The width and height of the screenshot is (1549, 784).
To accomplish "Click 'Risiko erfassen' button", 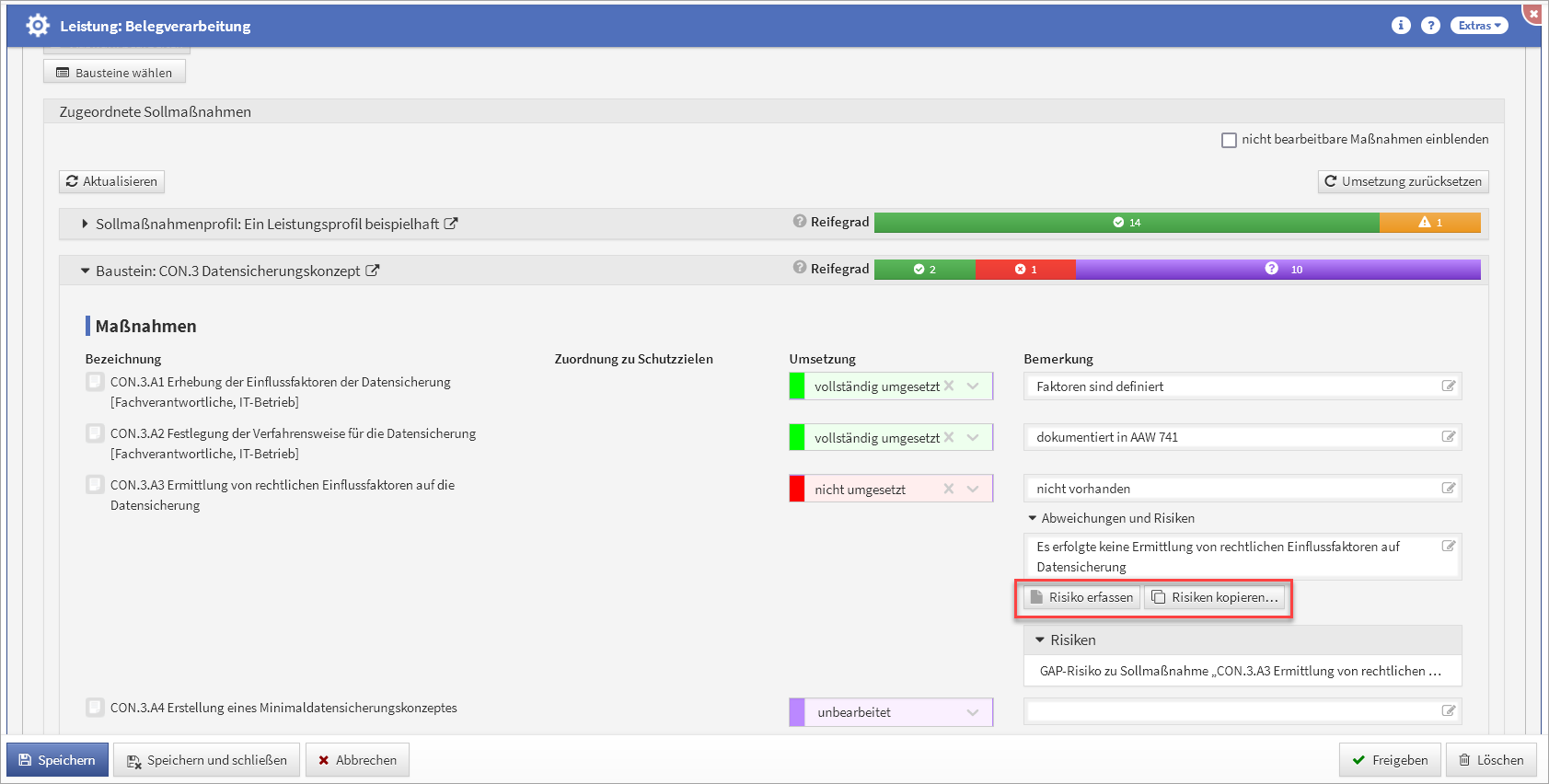I will pos(1081,597).
